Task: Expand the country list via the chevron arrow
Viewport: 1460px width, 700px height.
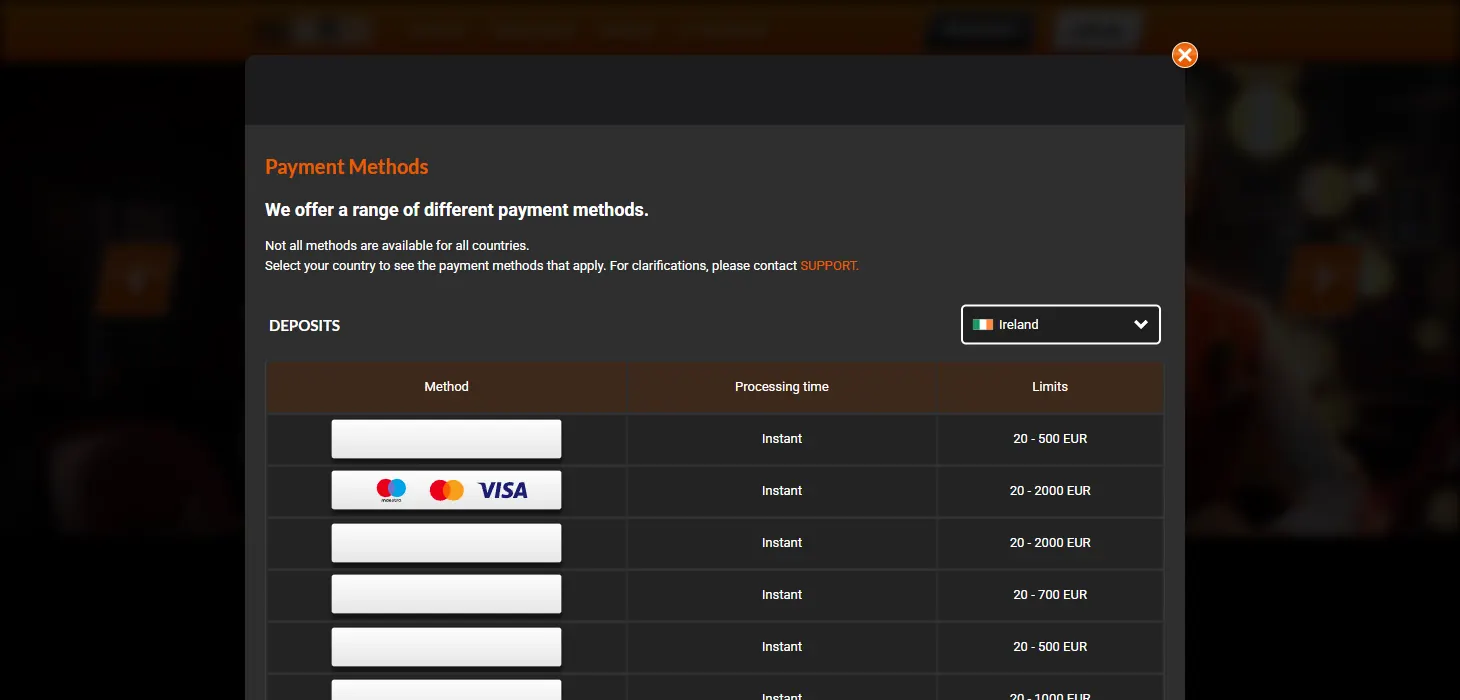Action: point(1141,324)
